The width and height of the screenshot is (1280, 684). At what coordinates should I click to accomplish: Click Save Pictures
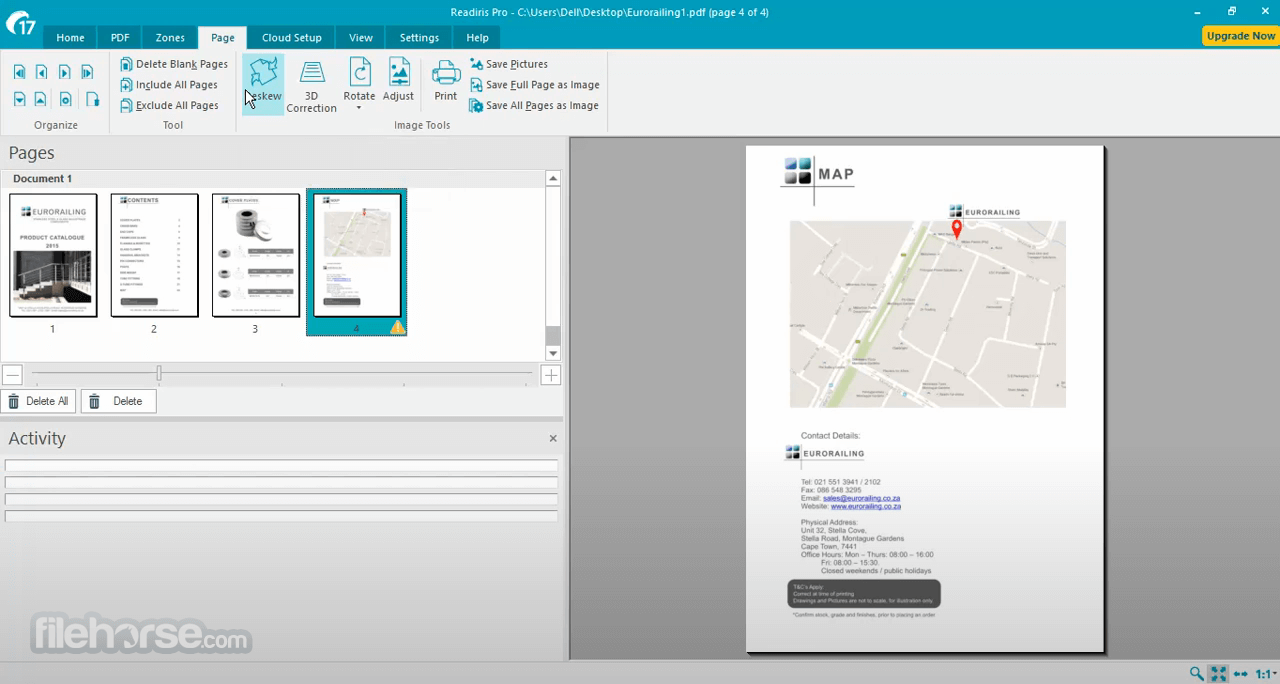pyautogui.click(x=509, y=64)
